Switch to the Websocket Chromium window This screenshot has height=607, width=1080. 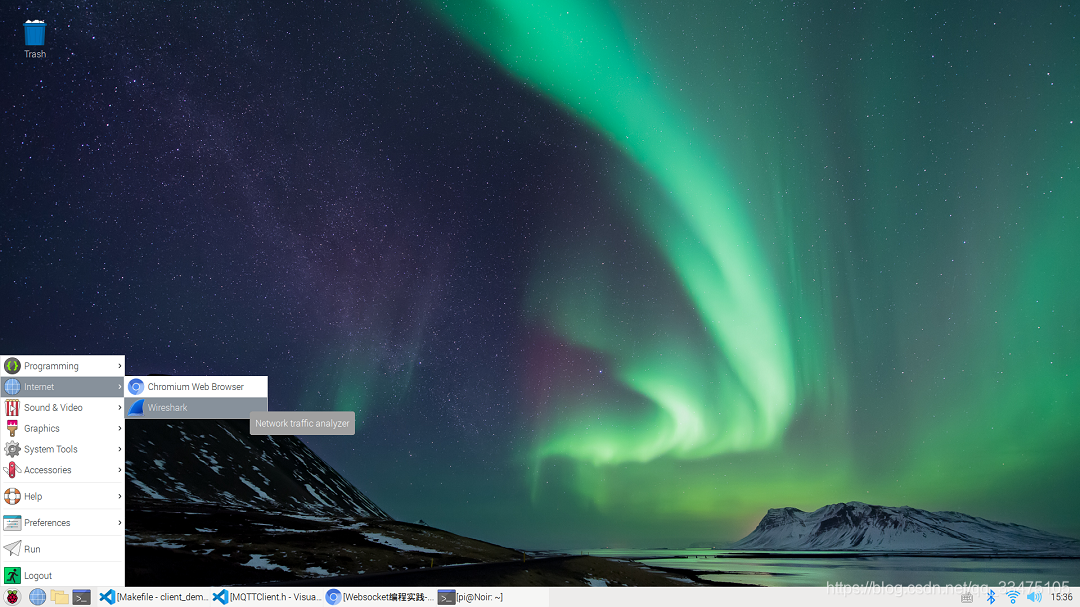[380, 597]
